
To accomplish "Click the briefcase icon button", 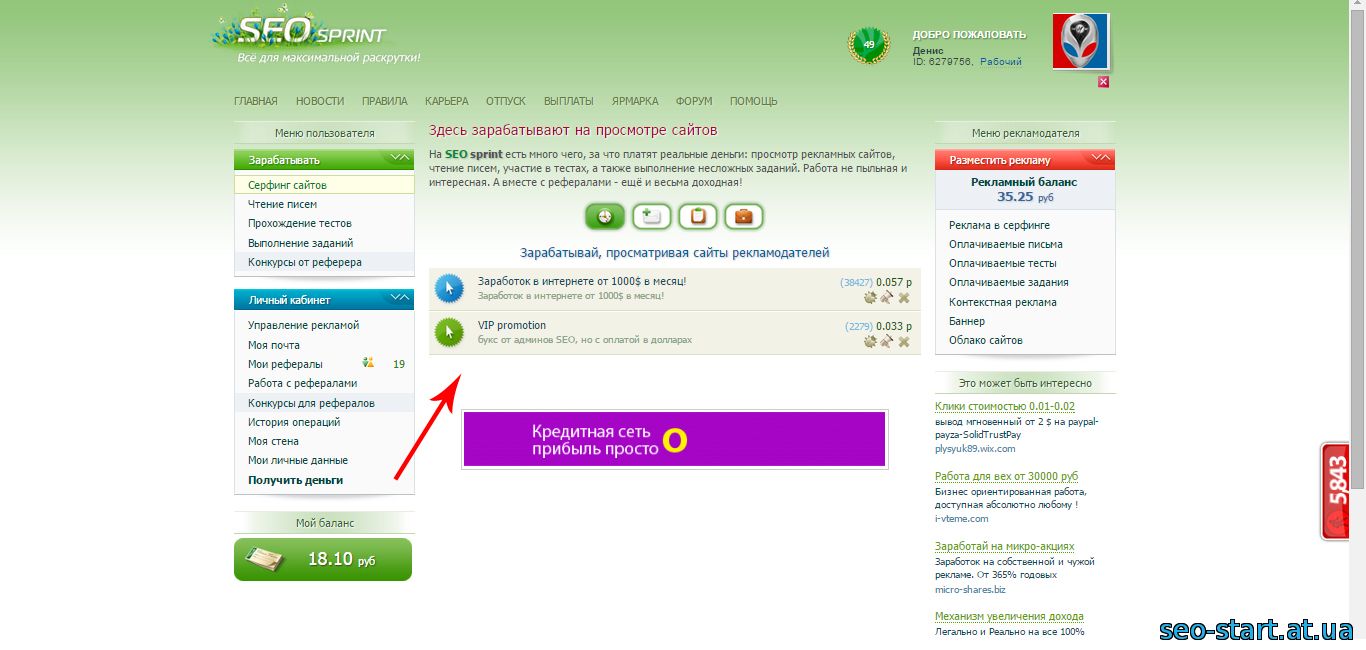I will tap(744, 216).
